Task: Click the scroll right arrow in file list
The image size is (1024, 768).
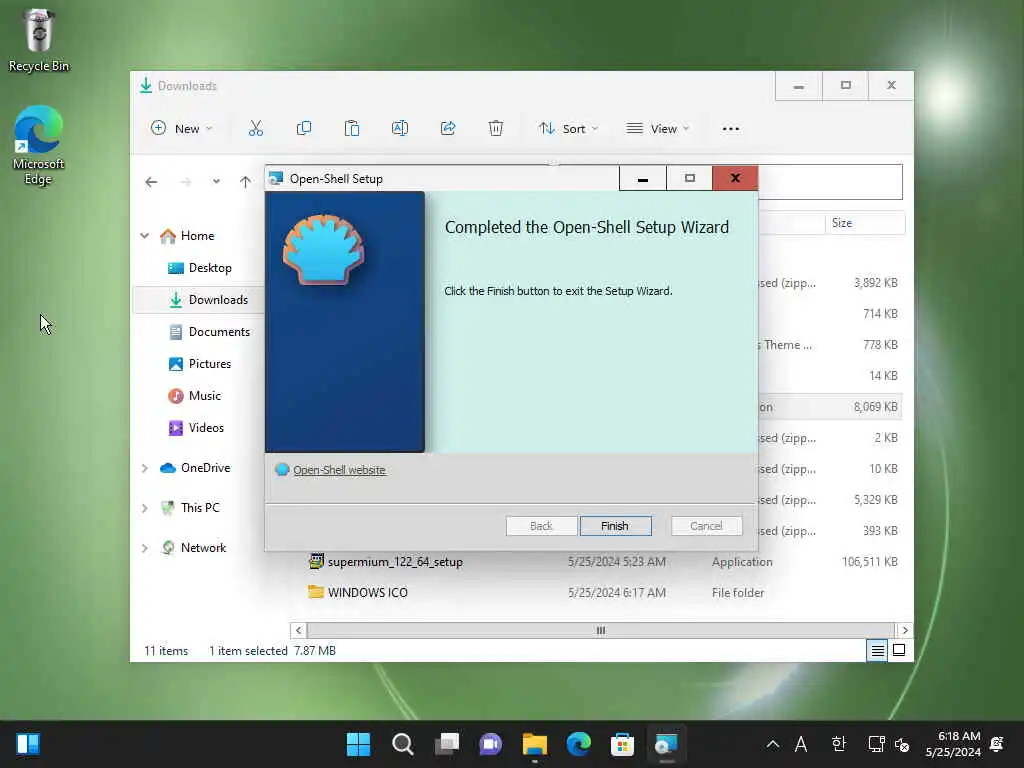Action: [904, 630]
